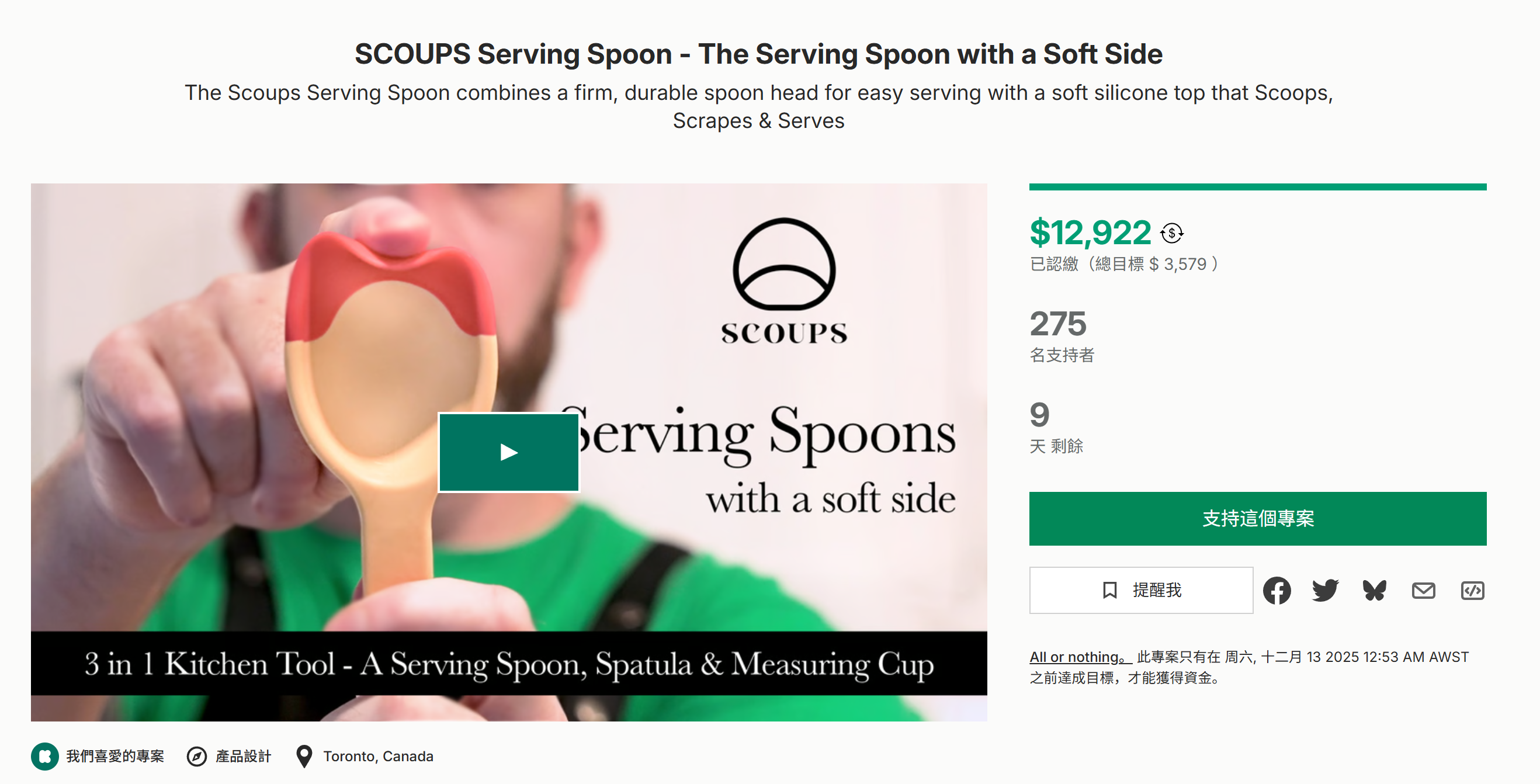Screen dimensions: 1540x784
Task: Open the embed code icon
Action: (1472, 591)
